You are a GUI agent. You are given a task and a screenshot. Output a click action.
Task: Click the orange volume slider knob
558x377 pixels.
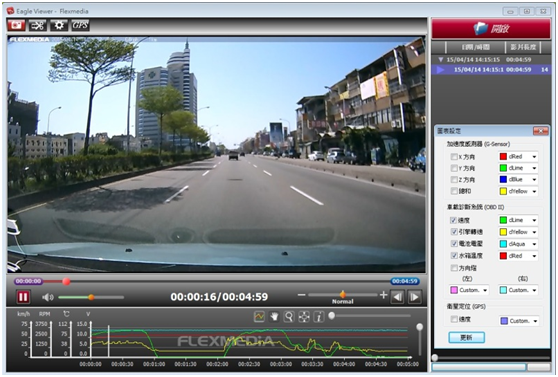pos(91,297)
